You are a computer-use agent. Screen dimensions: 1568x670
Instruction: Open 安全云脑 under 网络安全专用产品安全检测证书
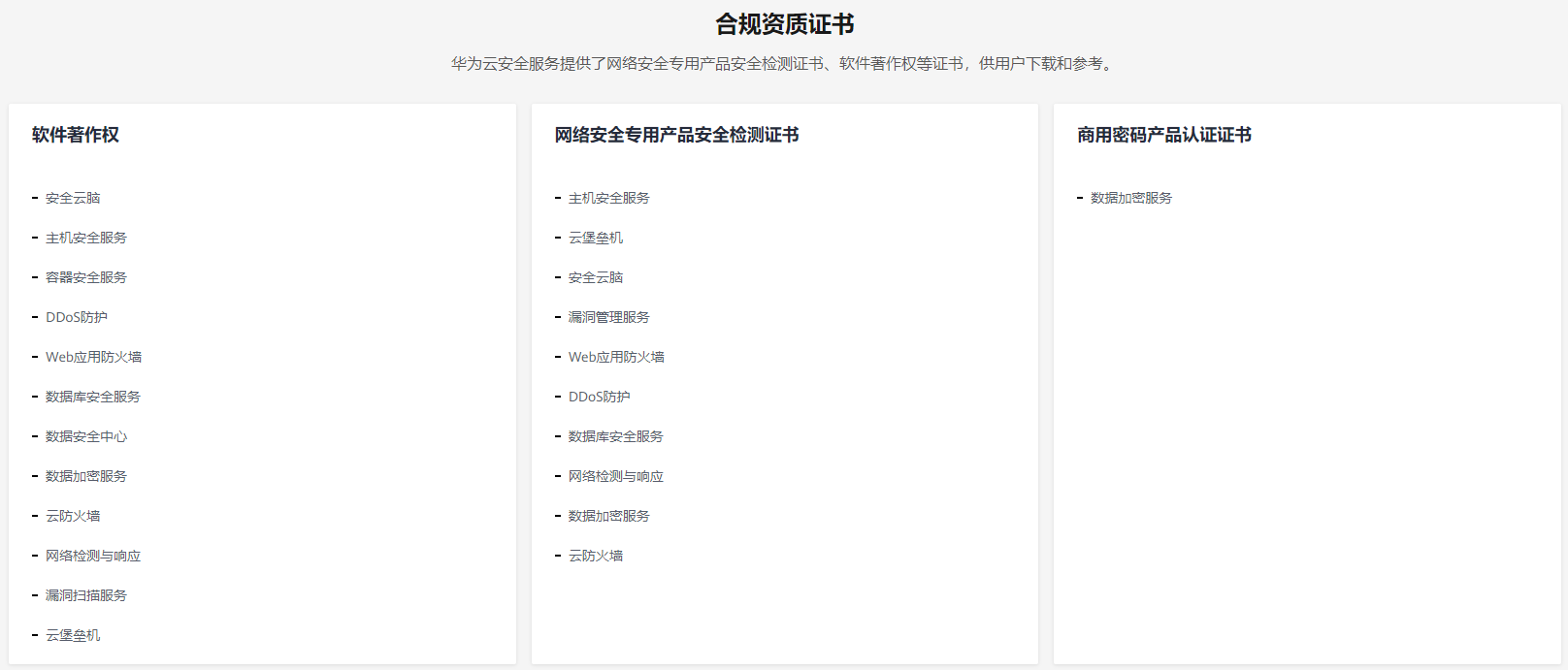tap(596, 277)
